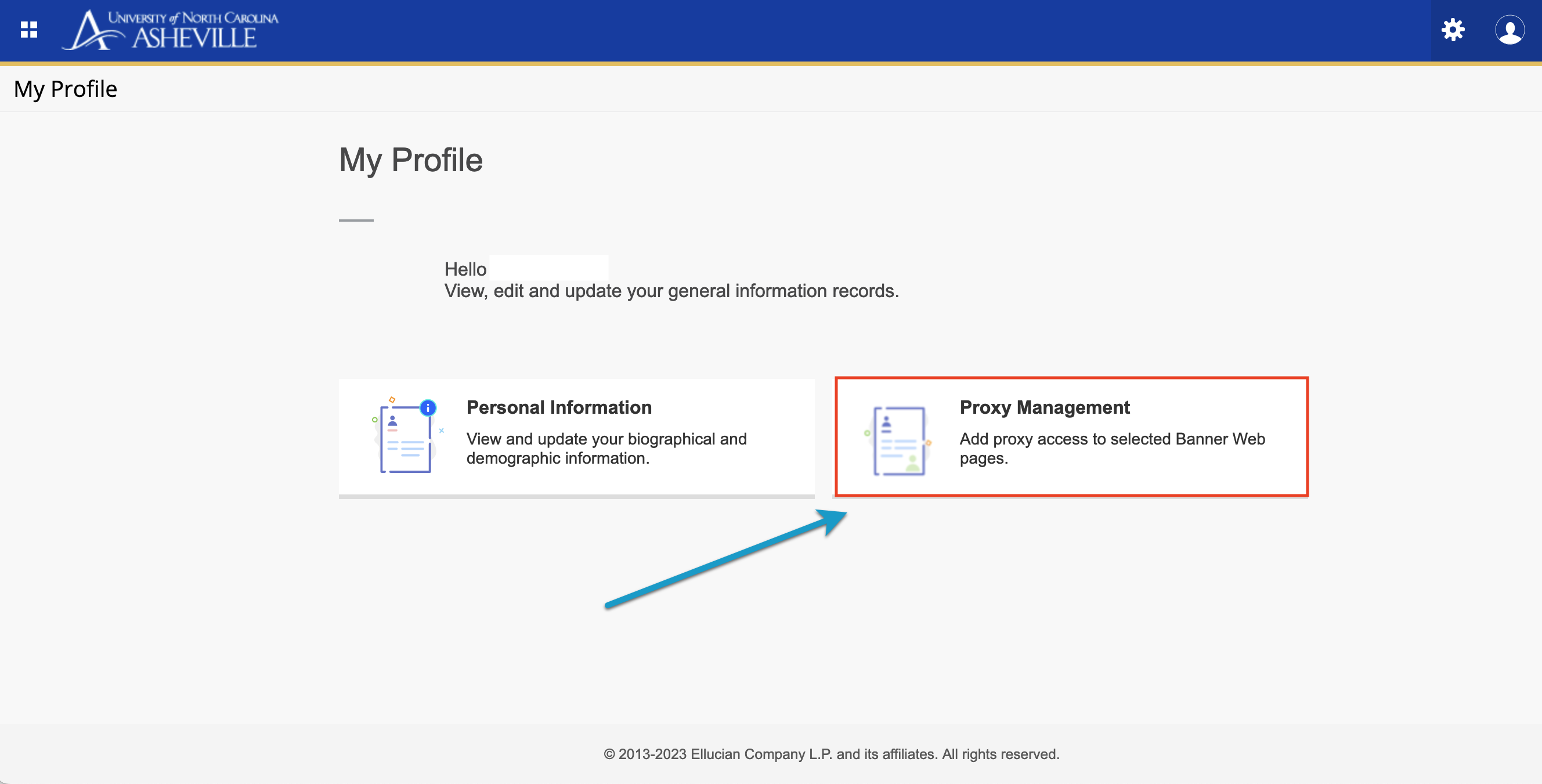The width and height of the screenshot is (1542, 784).
Task: Open the Proxy Management card title
Action: pos(1044,407)
